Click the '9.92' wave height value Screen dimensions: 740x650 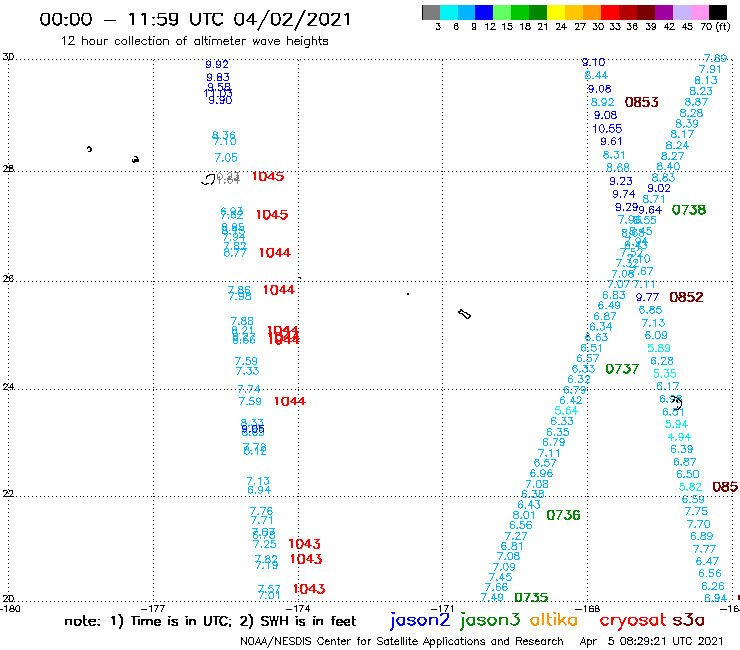click(x=217, y=64)
